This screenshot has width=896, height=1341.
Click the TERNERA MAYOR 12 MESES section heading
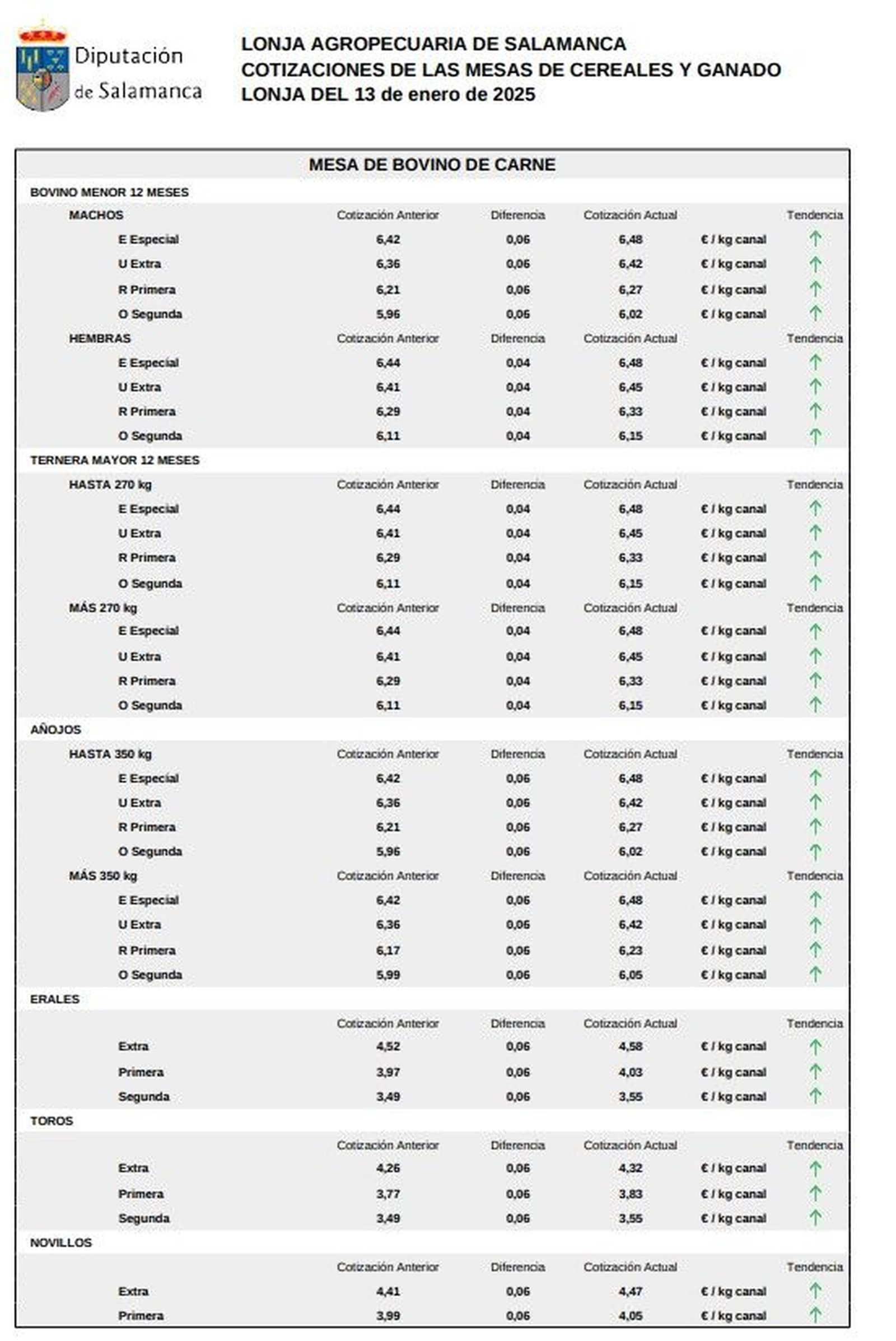(115, 460)
